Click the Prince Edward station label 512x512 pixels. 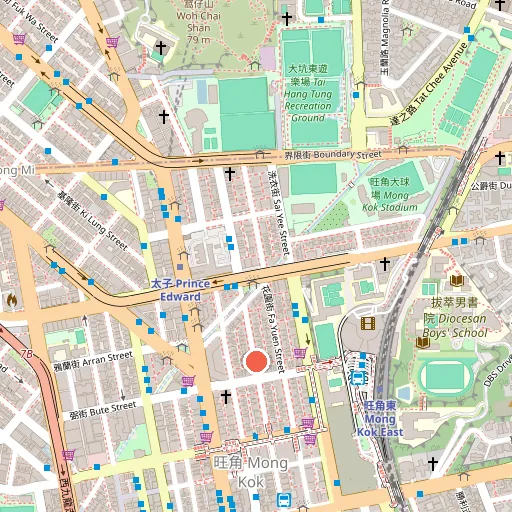[180, 290]
